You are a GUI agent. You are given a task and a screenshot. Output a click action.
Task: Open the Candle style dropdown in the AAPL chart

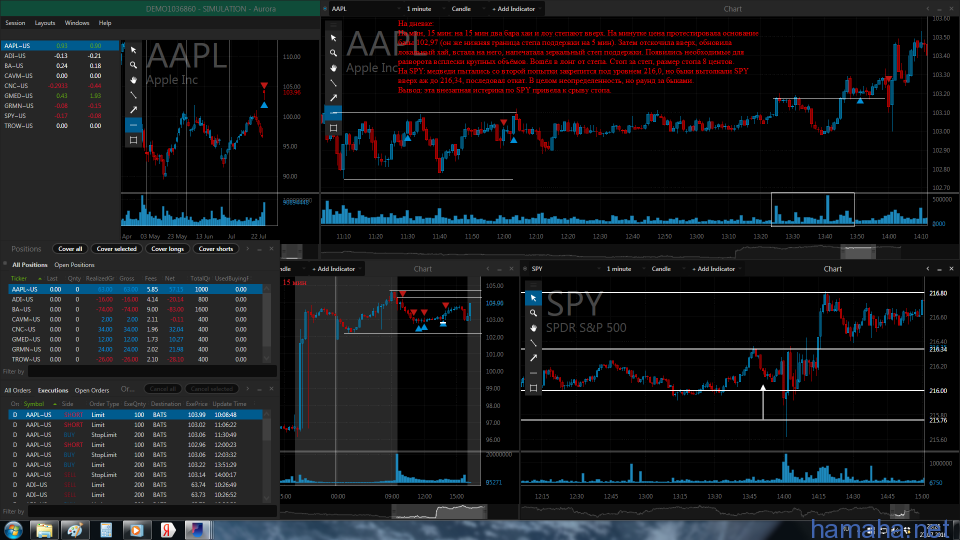tap(468, 9)
